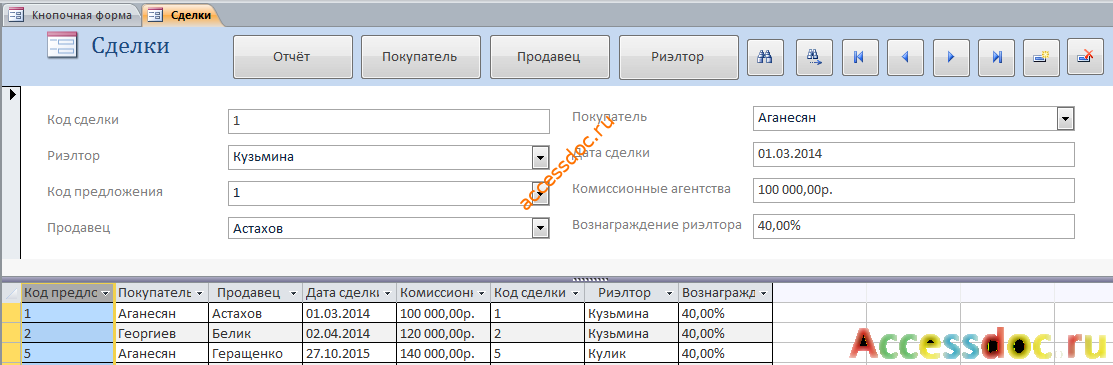Viewport: 1113px width, 365px height.
Task: Switch to the Кнопочная форма tab
Action: [71, 15]
